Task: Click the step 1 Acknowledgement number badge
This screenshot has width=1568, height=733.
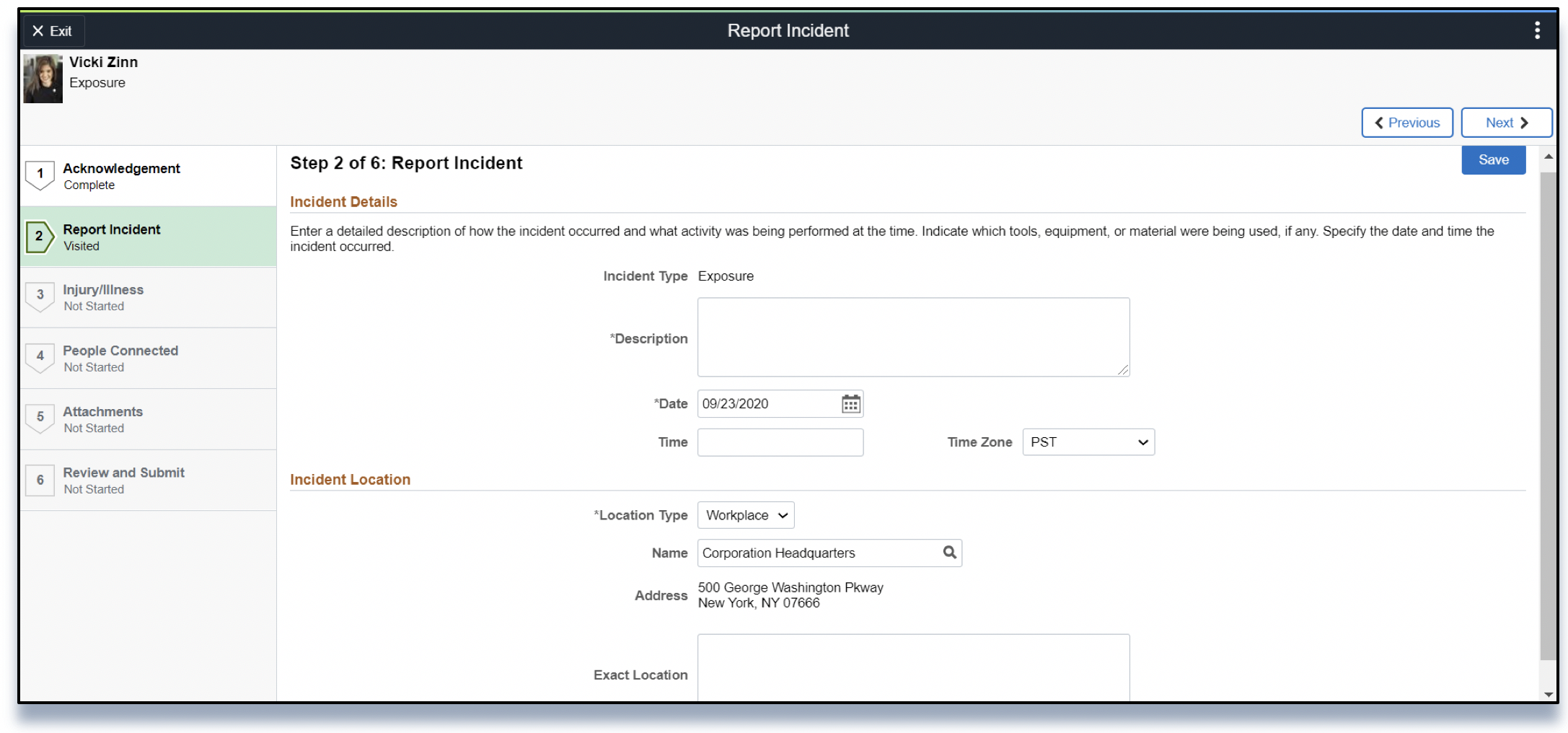Action: click(40, 175)
